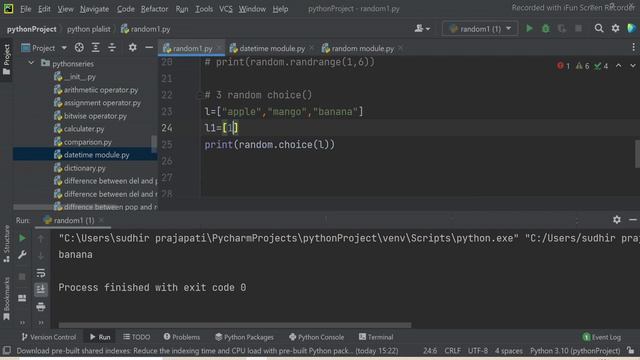
Task: Open Run panel settings gear
Action: tap(617, 220)
